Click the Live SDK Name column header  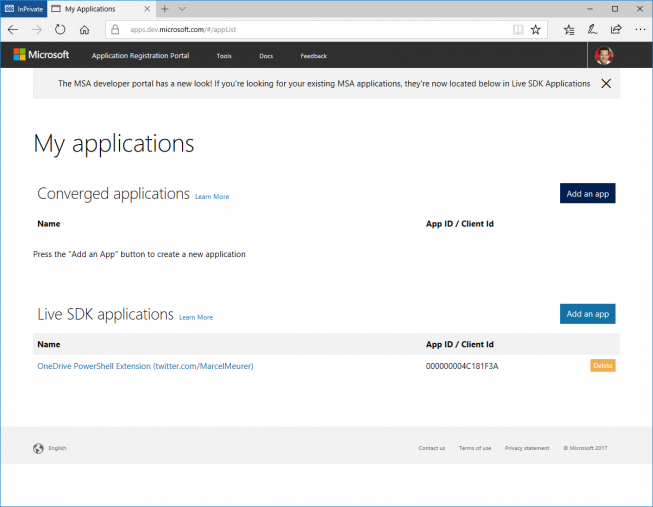click(49, 344)
